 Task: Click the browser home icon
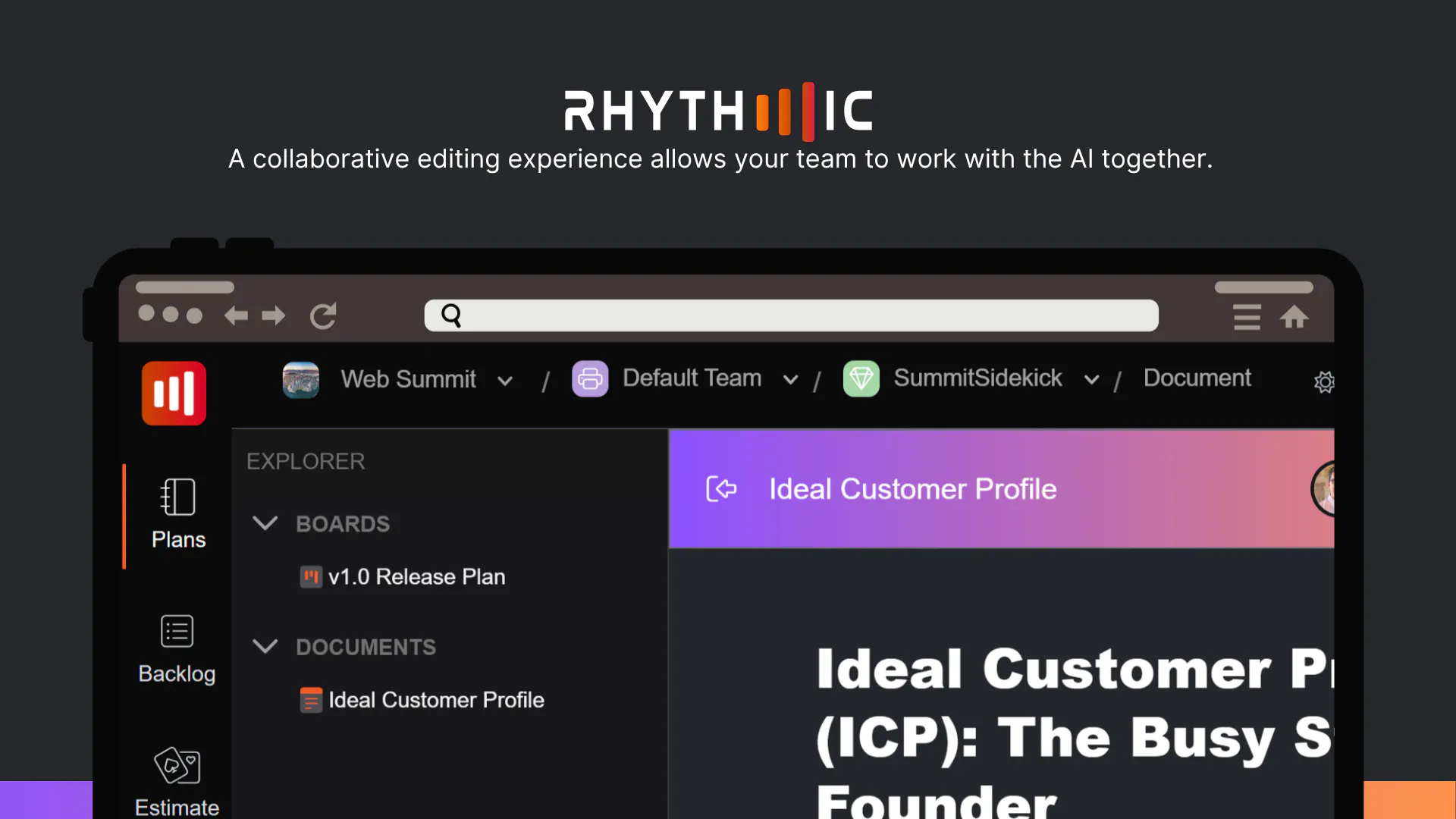(1294, 316)
